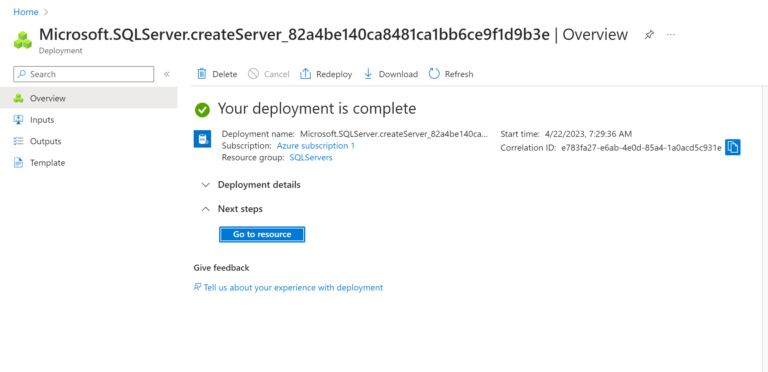Click the green checkmark success icon
This screenshot has height=372, width=768.
(202, 110)
